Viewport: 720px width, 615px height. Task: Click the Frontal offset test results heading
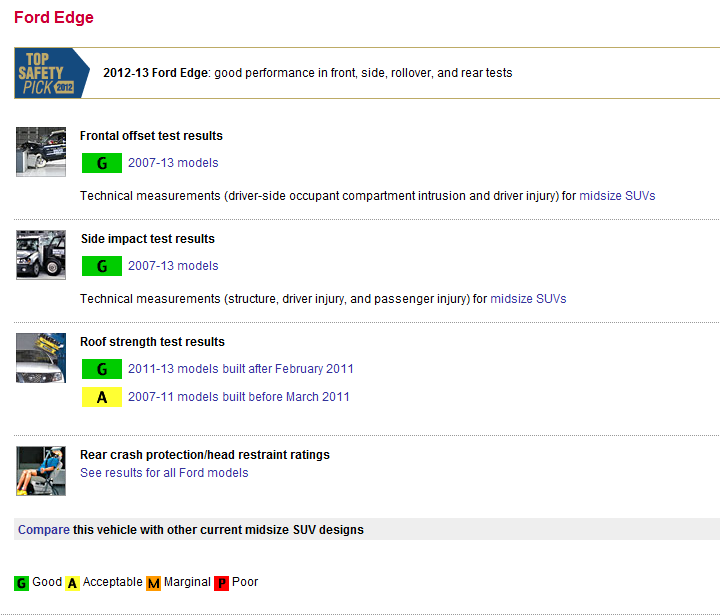pos(151,136)
